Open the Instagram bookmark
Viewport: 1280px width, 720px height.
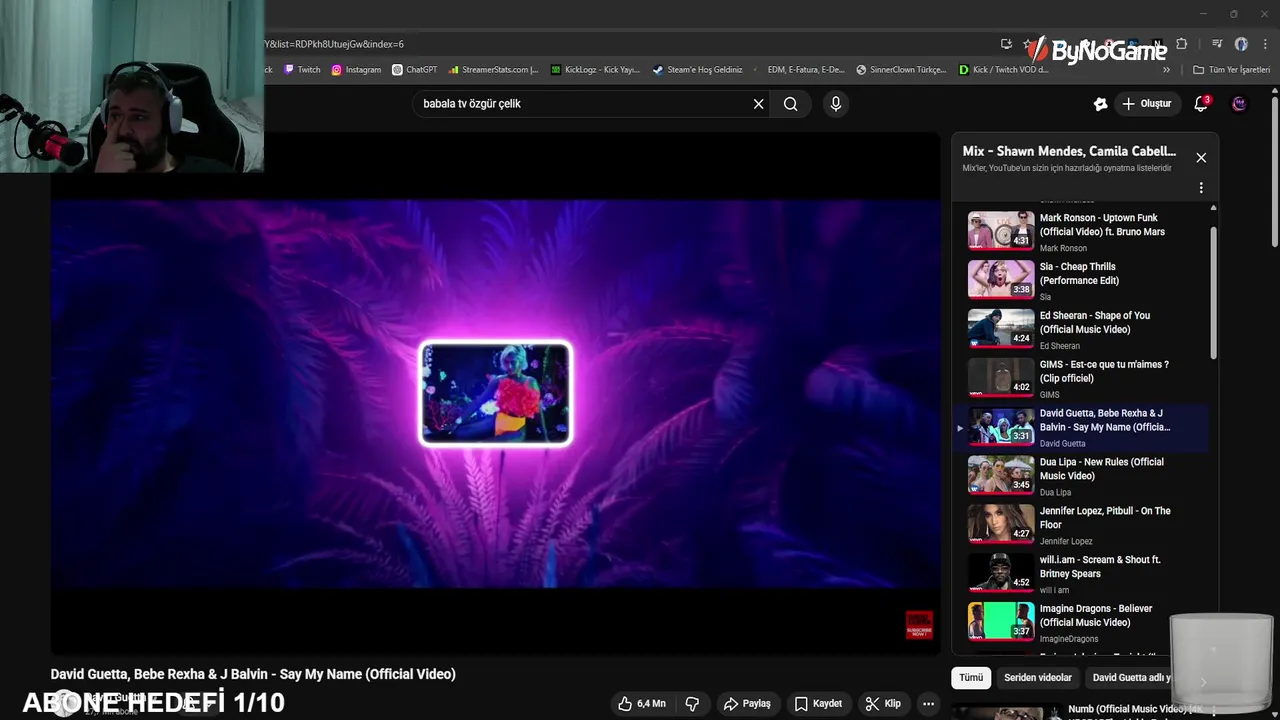[356, 70]
